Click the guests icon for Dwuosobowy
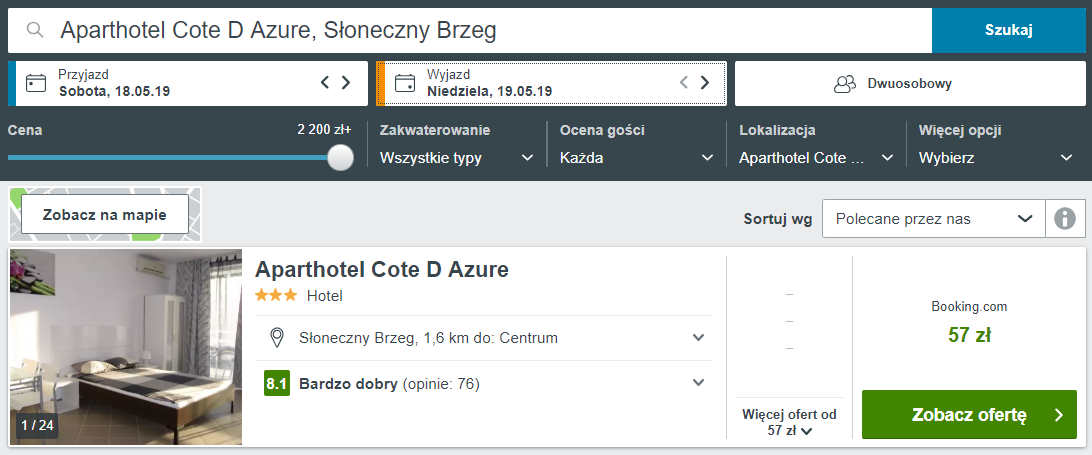The width and height of the screenshot is (1092, 455). [x=845, y=84]
